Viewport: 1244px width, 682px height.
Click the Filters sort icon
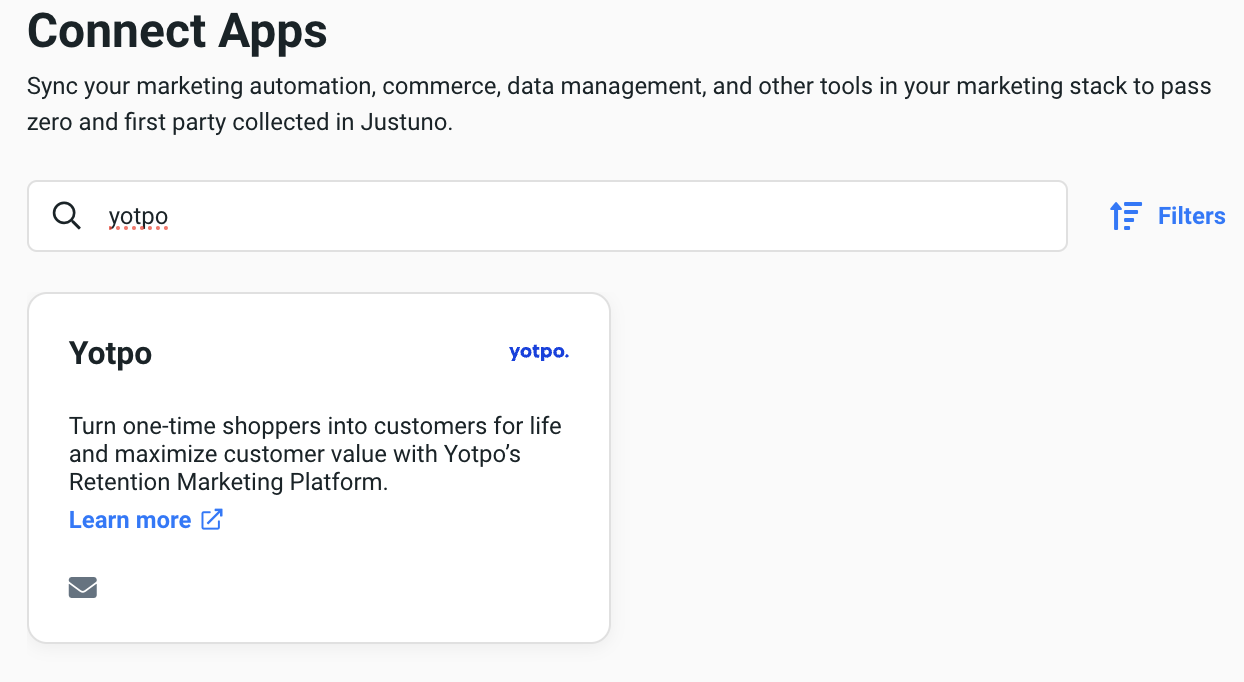(x=1125, y=216)
